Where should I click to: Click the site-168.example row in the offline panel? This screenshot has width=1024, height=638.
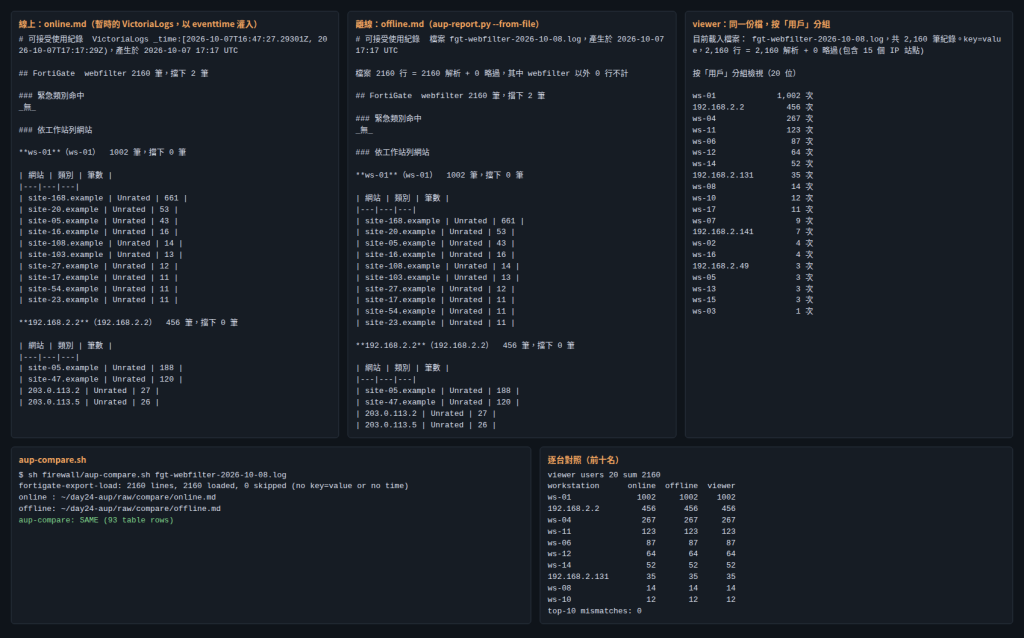[x=440, y=221]
